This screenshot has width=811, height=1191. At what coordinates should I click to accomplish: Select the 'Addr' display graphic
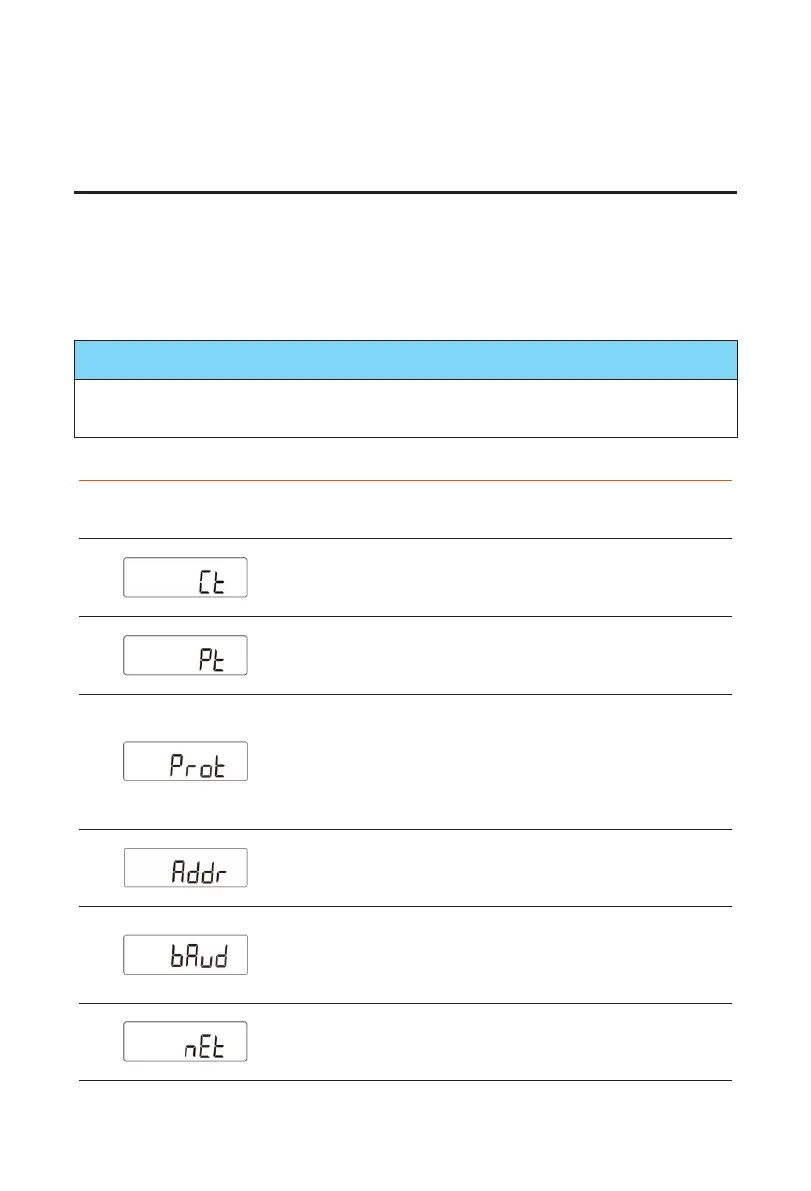(x=185, y=867)
